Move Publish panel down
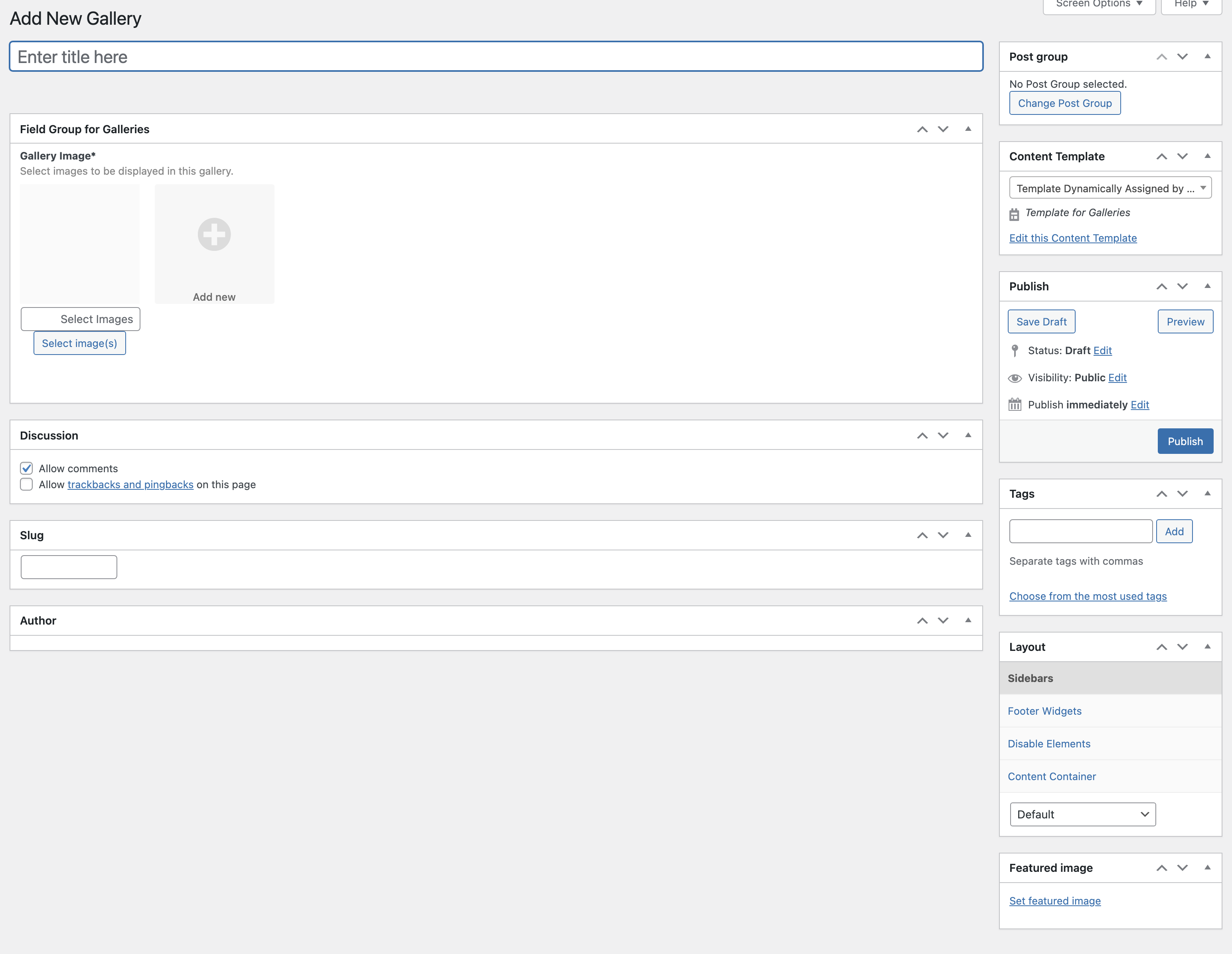The height and width of the screenshot is (954, 1232). coord(1183,286)
